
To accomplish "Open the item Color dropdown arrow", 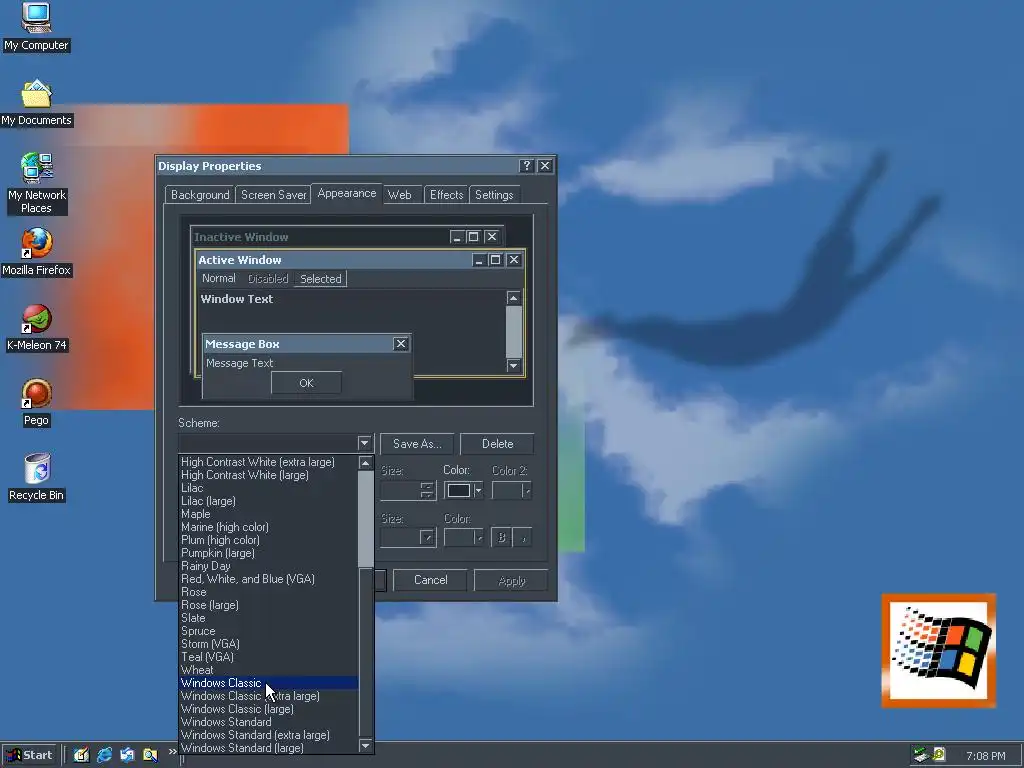I will [x=478, y=490].
